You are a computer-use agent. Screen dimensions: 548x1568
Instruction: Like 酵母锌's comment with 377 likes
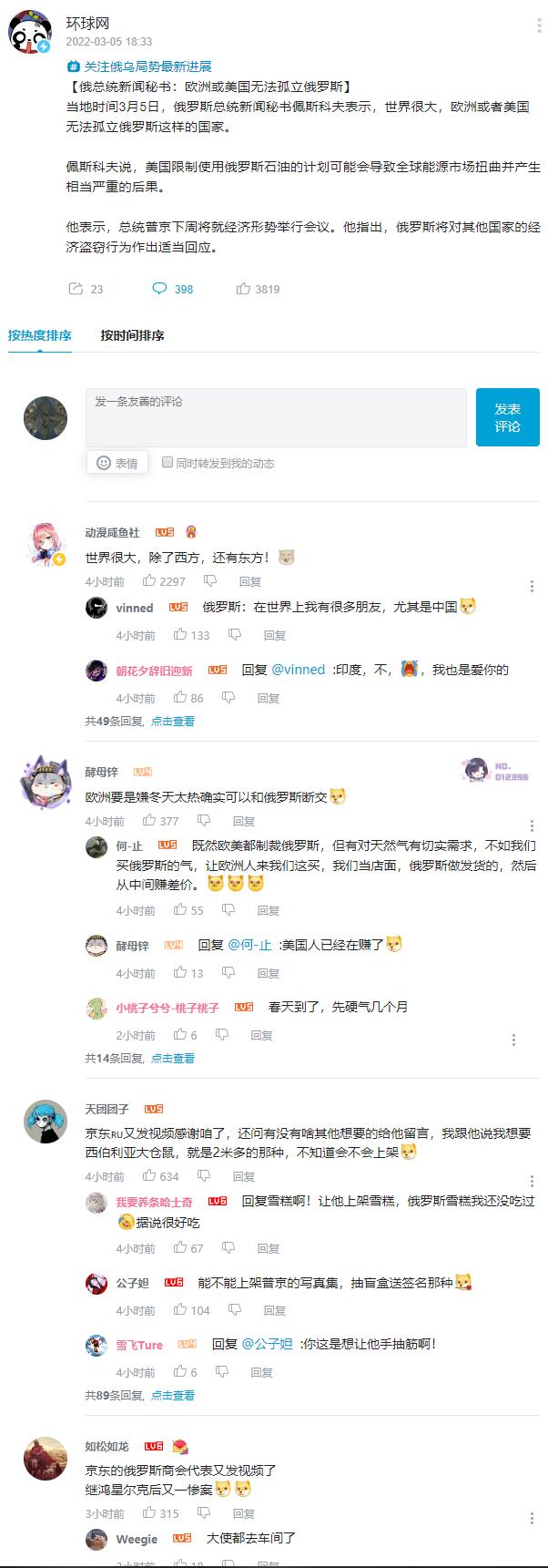coord(149,820)
